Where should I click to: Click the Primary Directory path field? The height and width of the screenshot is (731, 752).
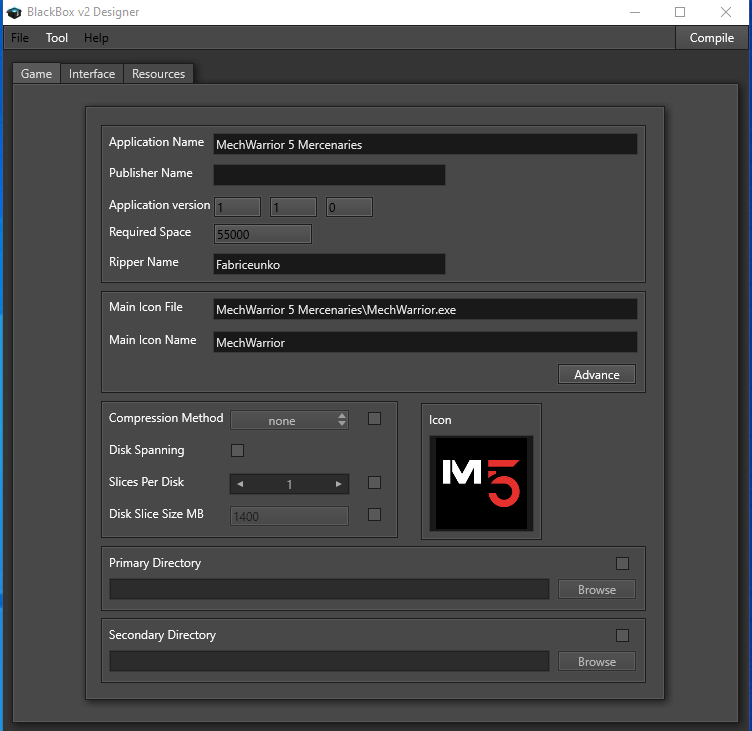pos(329,589)
